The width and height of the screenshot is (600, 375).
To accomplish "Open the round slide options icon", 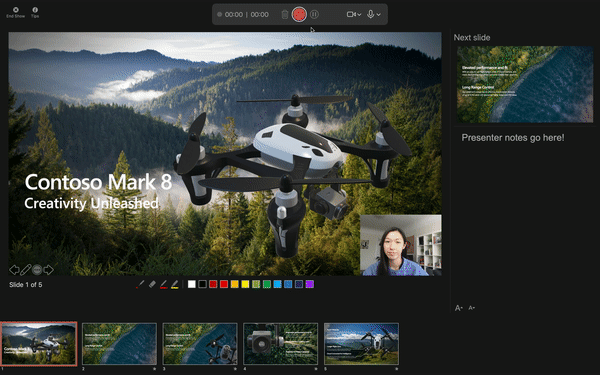I will pos(37,270).
